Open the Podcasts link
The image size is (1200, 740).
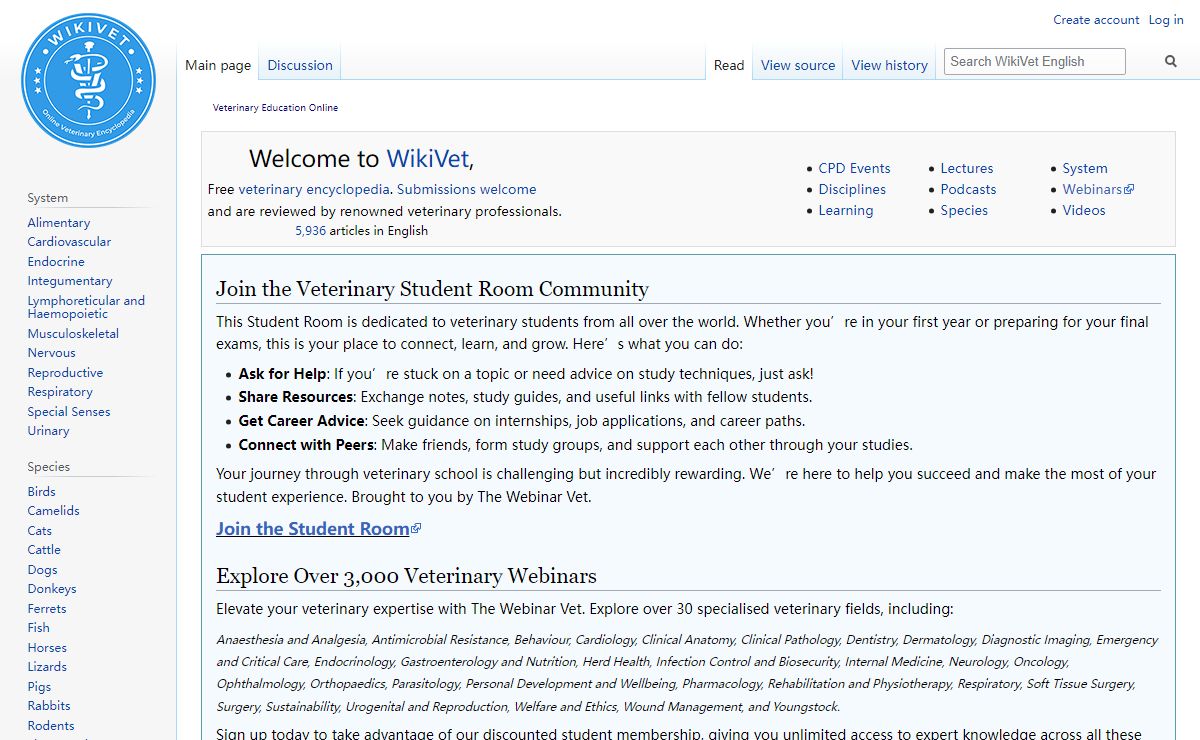(968, 189)
